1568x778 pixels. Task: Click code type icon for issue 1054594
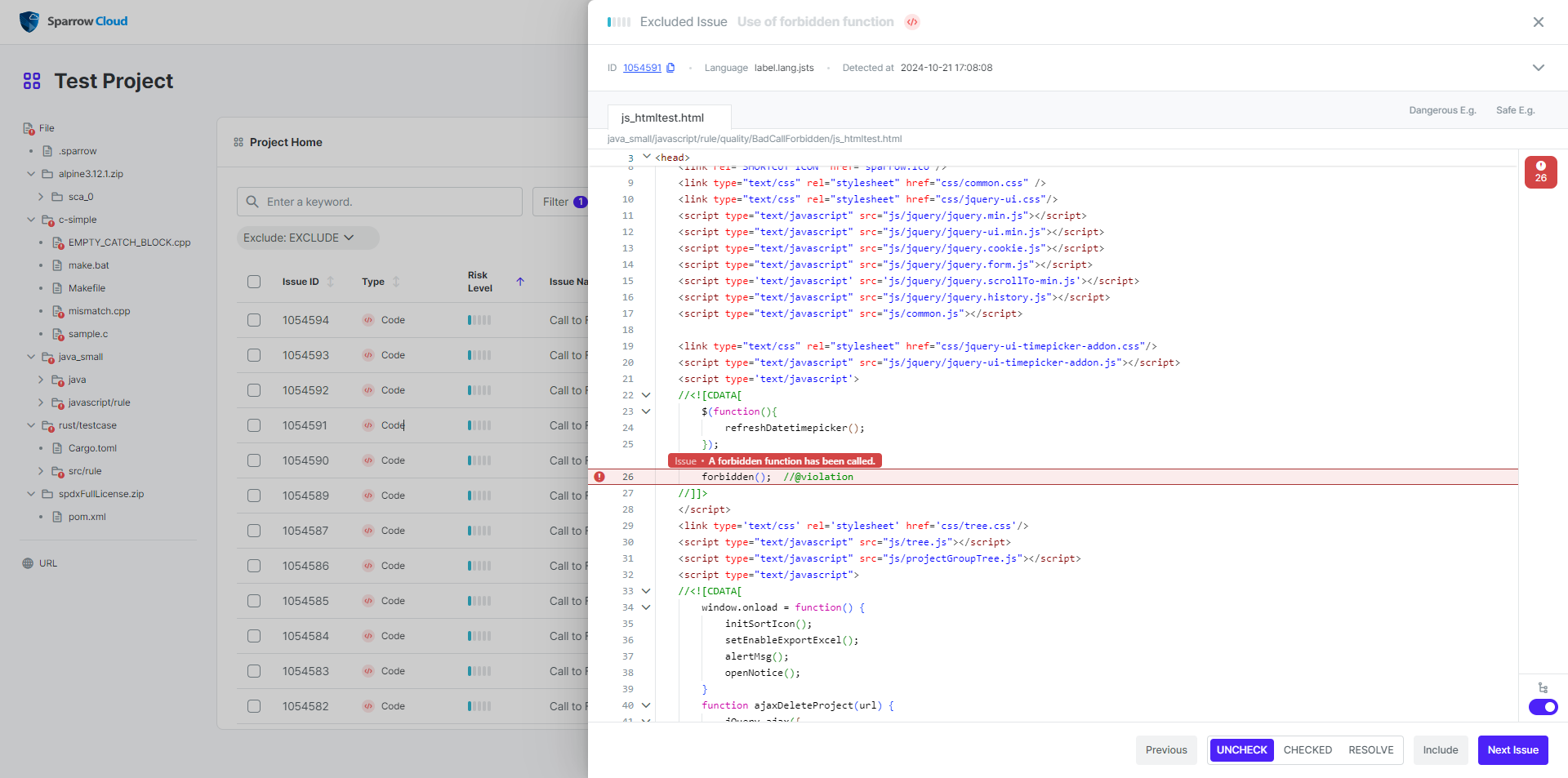(368, 320)
